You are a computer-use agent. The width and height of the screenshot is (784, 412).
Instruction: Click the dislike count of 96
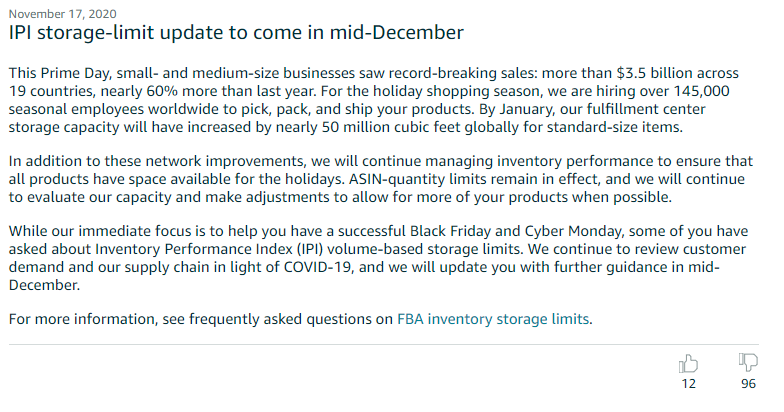coord(748,384)
